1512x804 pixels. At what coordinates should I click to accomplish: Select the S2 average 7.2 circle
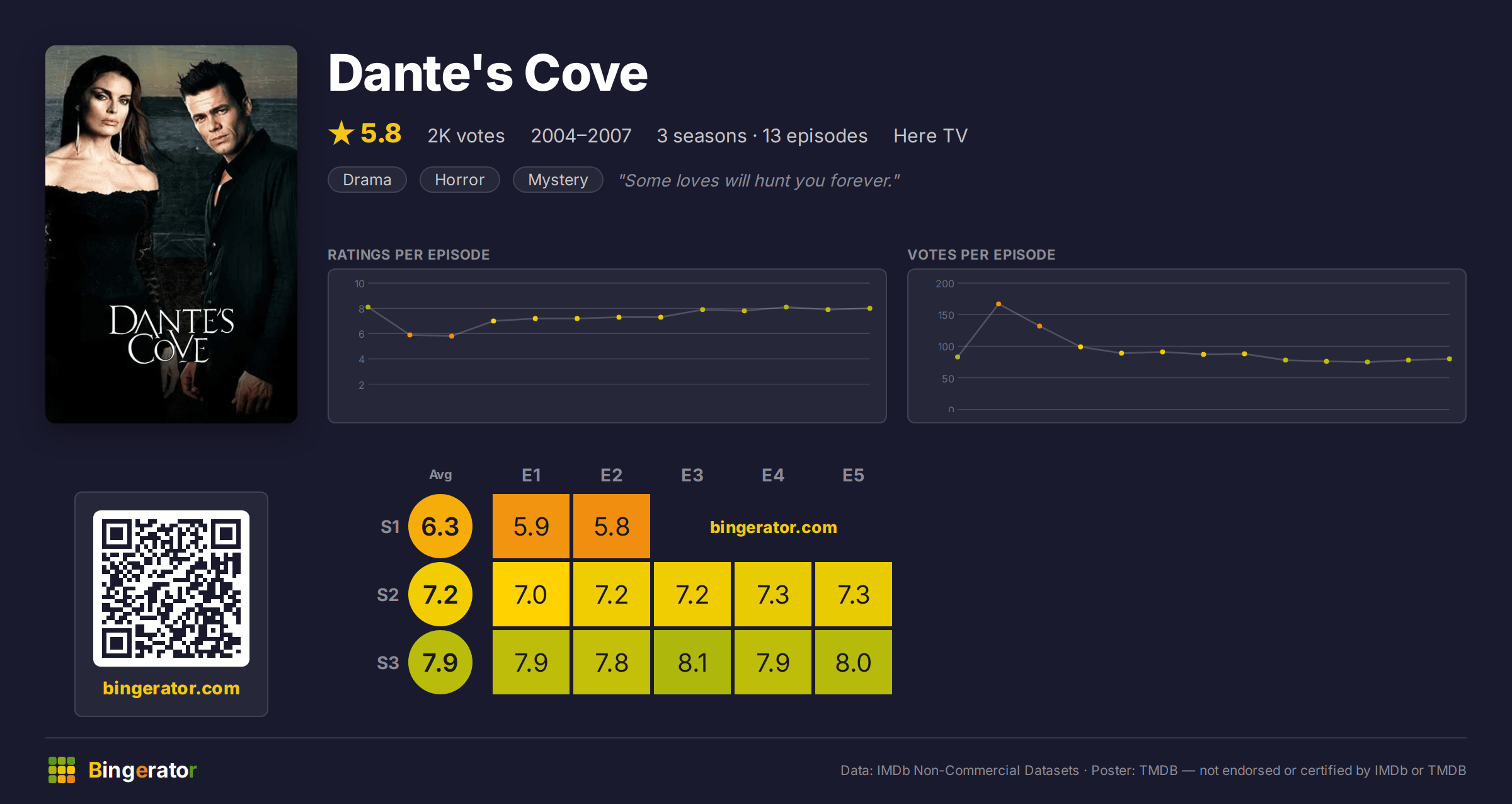440,594
